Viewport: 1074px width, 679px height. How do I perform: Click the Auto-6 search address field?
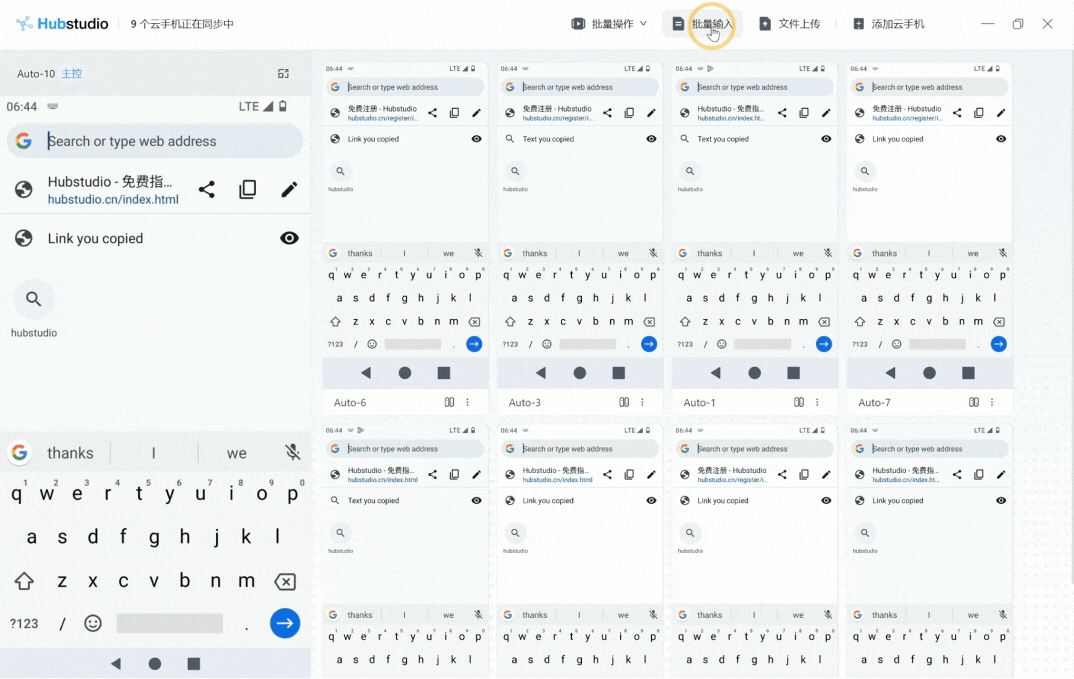[x=405, y=87]
